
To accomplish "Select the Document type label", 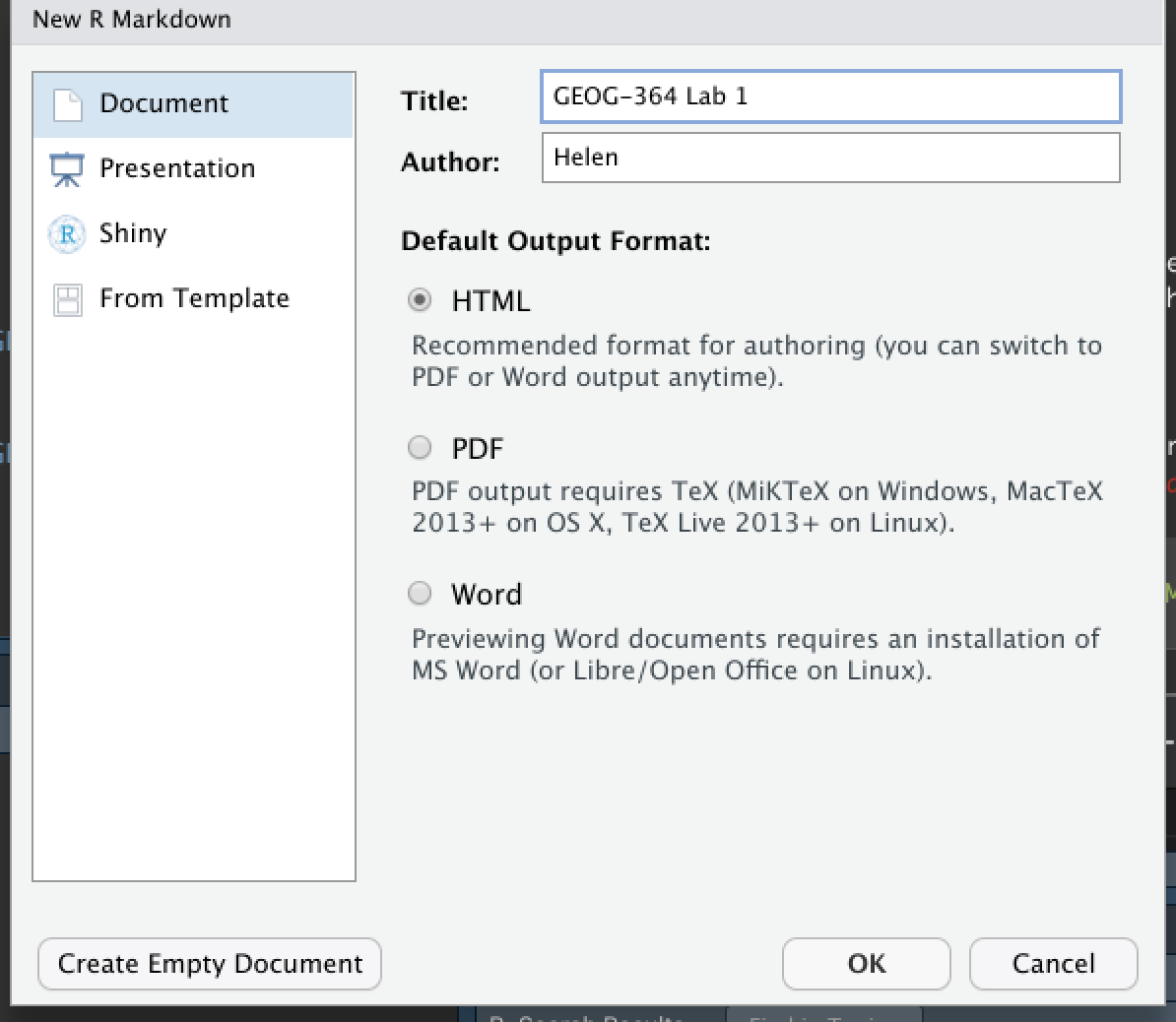I will (163, 103).
